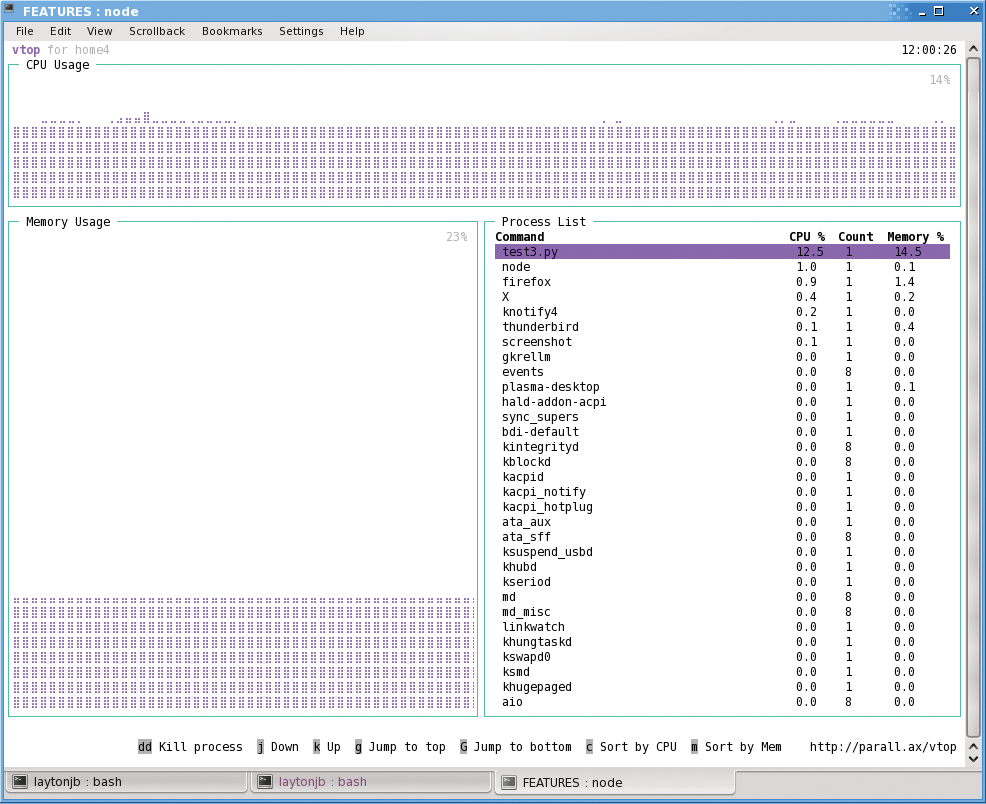This screenshot has height=804, width=986.
Task: Select the node process row
Action: [722, 267]
